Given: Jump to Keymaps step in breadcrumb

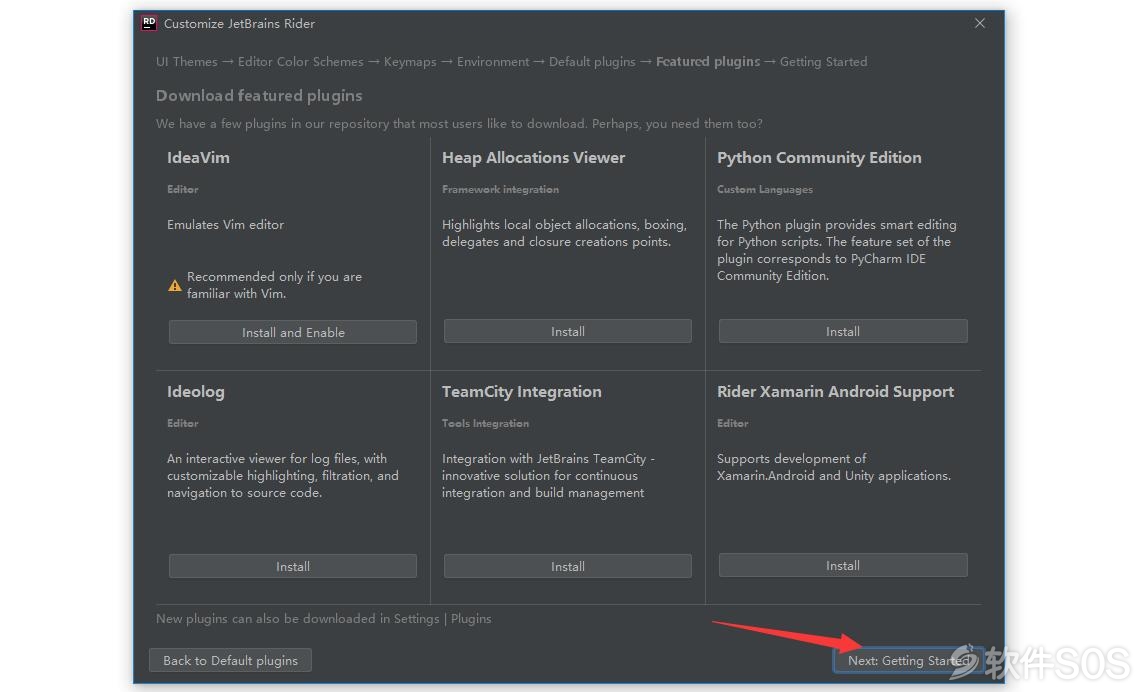Looking at the screenshot, I should point(410,61).
